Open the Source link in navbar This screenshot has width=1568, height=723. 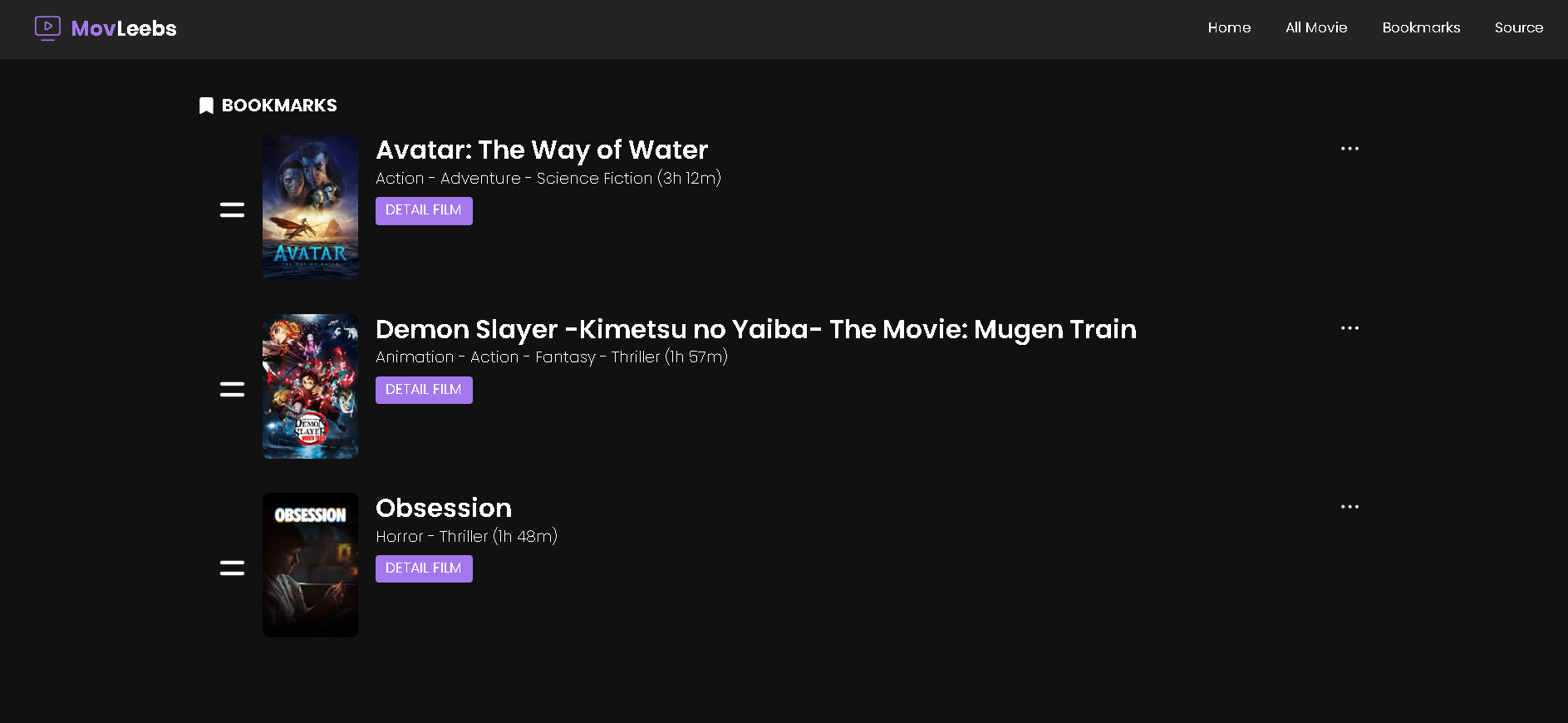tap(1518, 27)
